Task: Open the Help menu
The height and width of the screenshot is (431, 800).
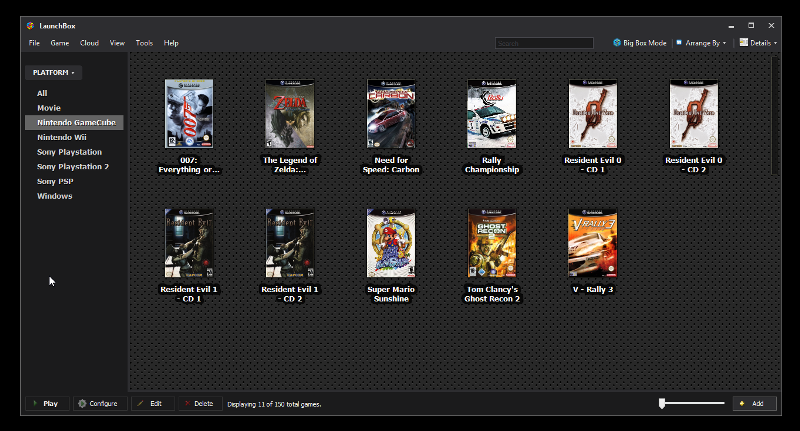Action: pyautogui.click(x=171, y=43)
